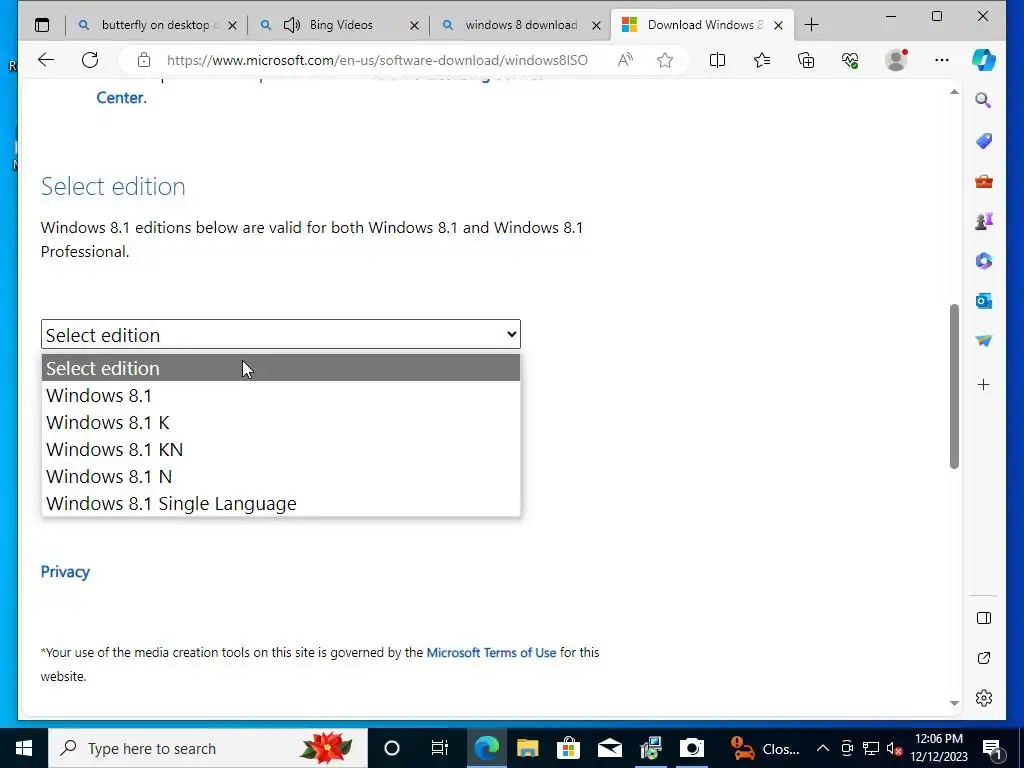Viewport: 1024px width, 768px height.
Task: Click the address bar URL field
Action: (377, 60)
